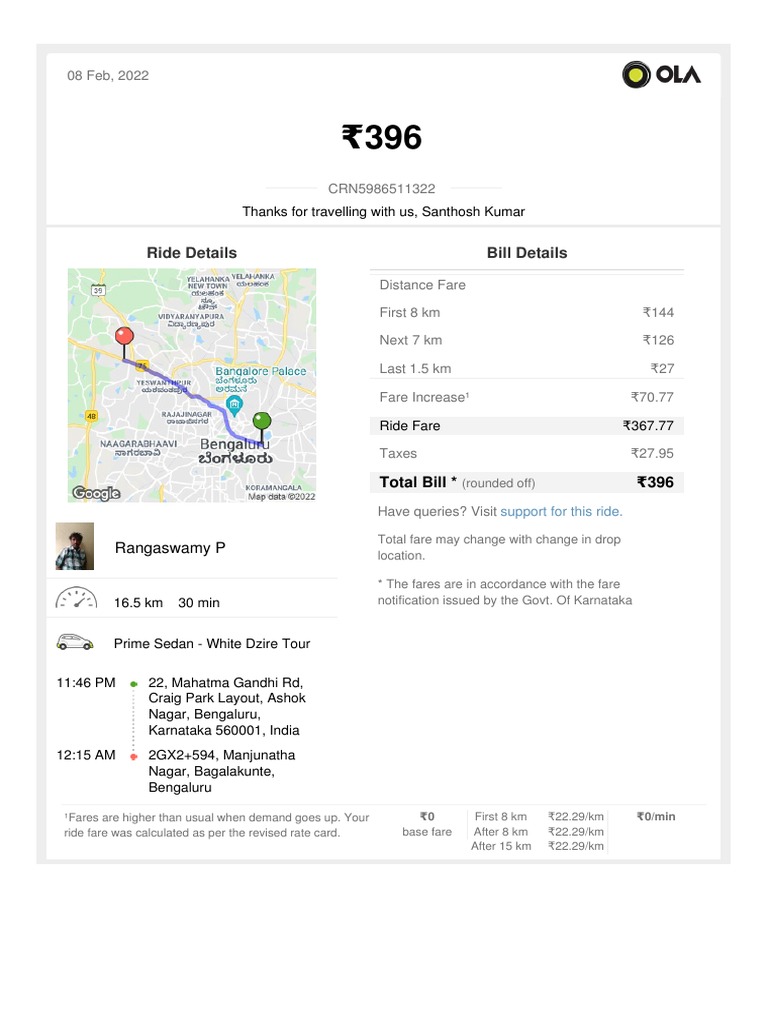Open the 'support for this ride' link

(560, 511)
